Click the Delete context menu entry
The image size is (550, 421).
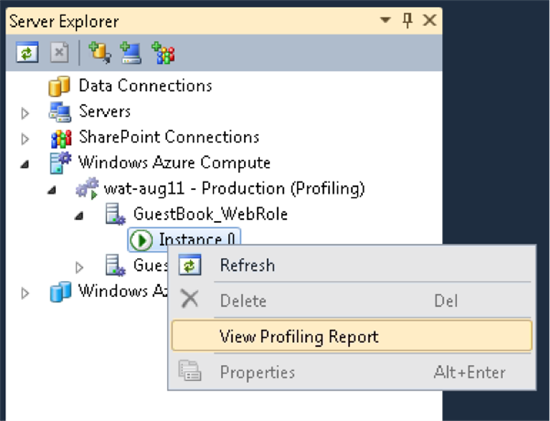(352, 300)
